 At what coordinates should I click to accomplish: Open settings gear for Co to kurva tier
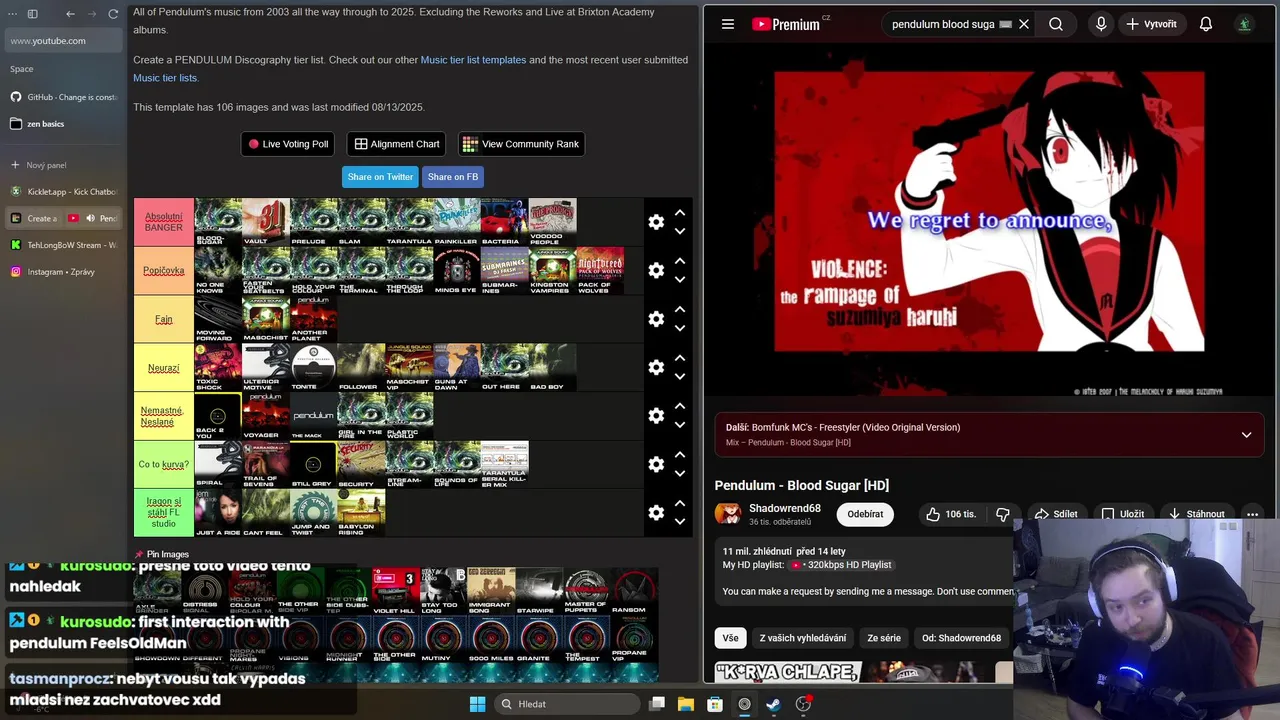coord(656,464)
